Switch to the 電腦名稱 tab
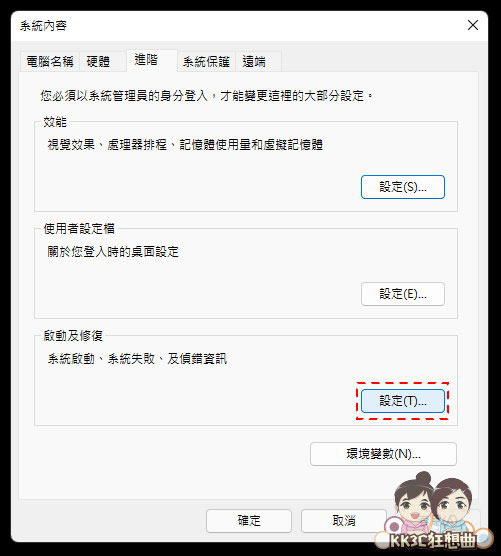This screenshot has width=501, height=556. pos(50,62)
